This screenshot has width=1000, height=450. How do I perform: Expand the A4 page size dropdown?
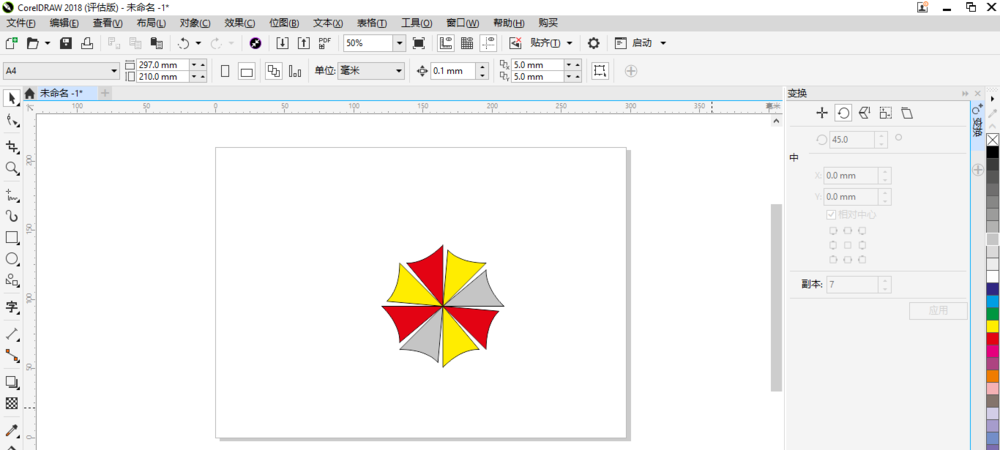[x=115, y=71]
